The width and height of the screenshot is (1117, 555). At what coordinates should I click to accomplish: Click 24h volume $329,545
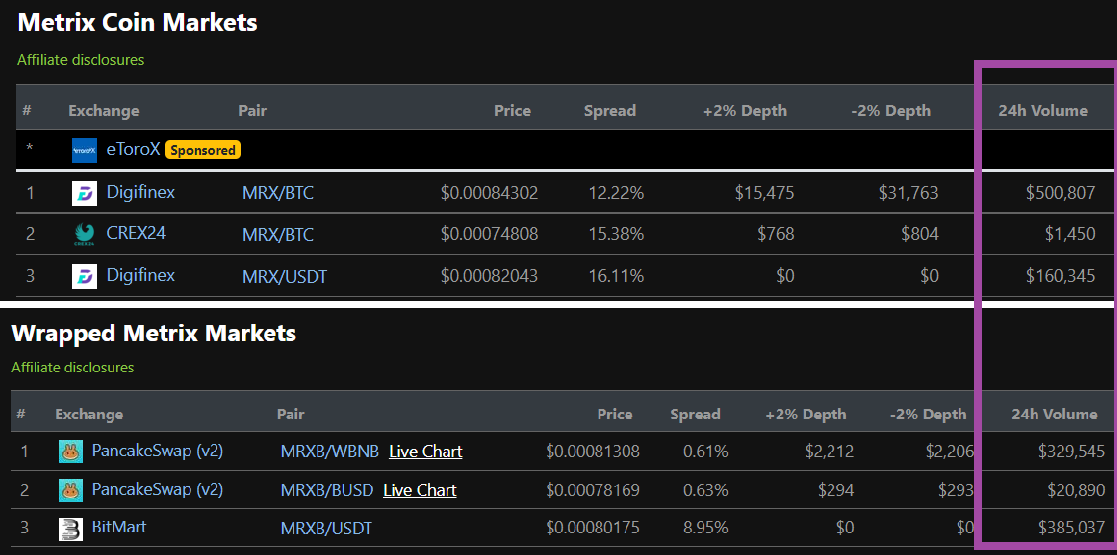[x=1071, y=452]
